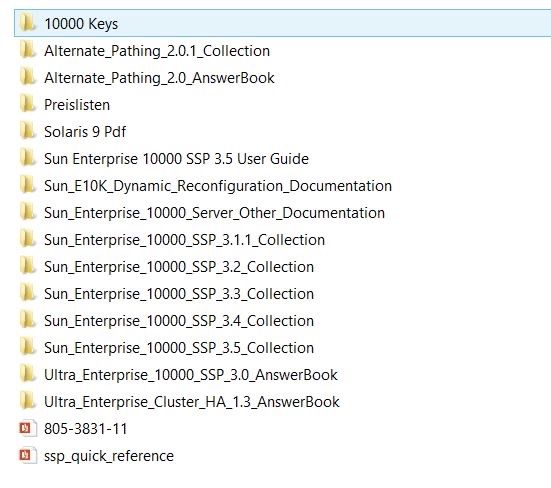
Task: Click the 'Alternate_Pathing_2.0.1_Collection' name
Action: [x=157, y=51]
